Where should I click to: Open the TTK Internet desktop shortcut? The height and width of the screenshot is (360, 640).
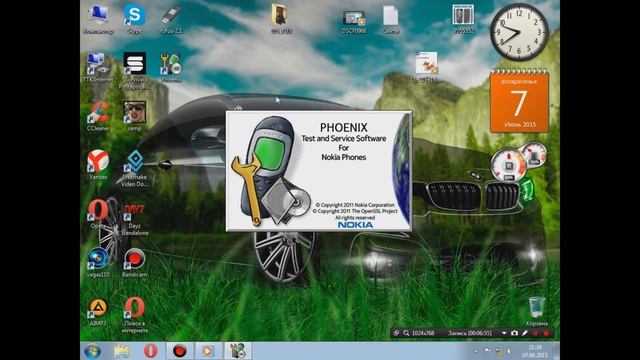(98, 67)
